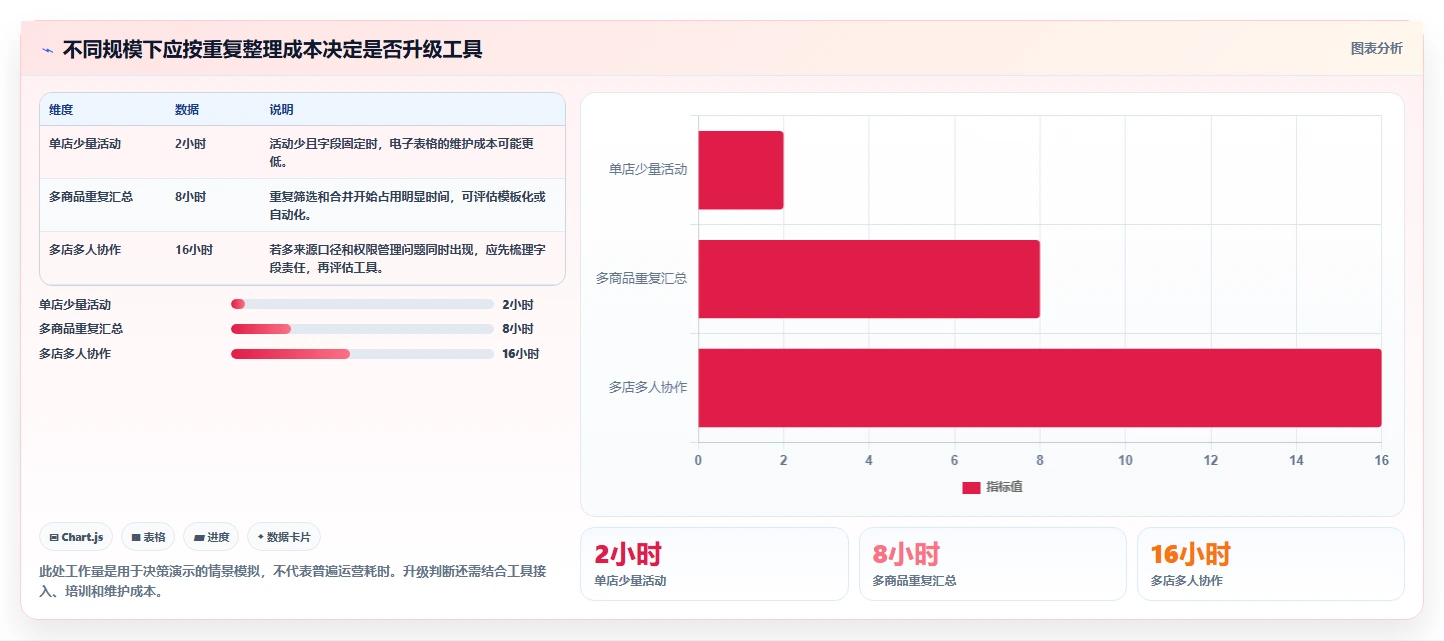Click the 16小时 table value

[x=194, y=250]
